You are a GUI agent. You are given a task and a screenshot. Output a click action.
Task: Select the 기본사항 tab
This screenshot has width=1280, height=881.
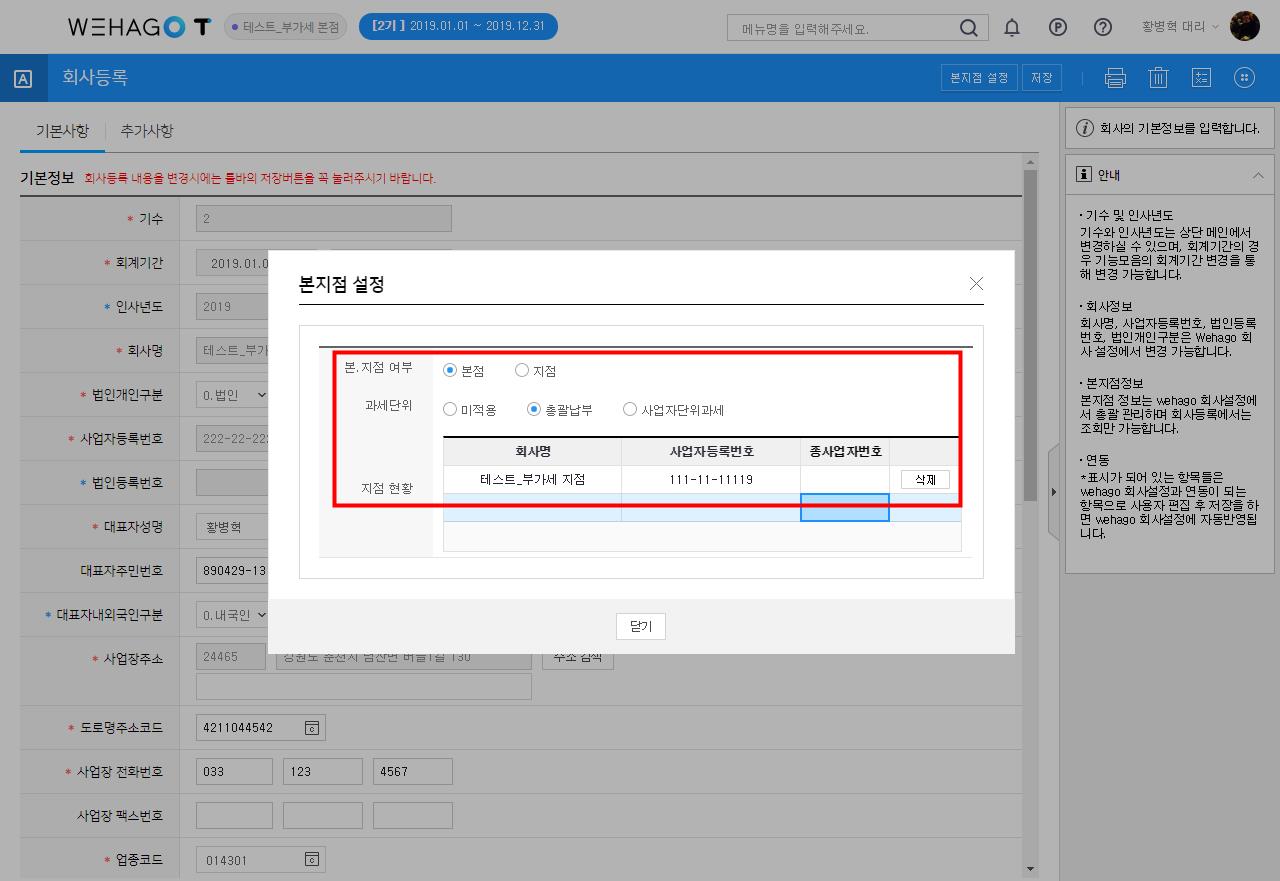(62, 131)
